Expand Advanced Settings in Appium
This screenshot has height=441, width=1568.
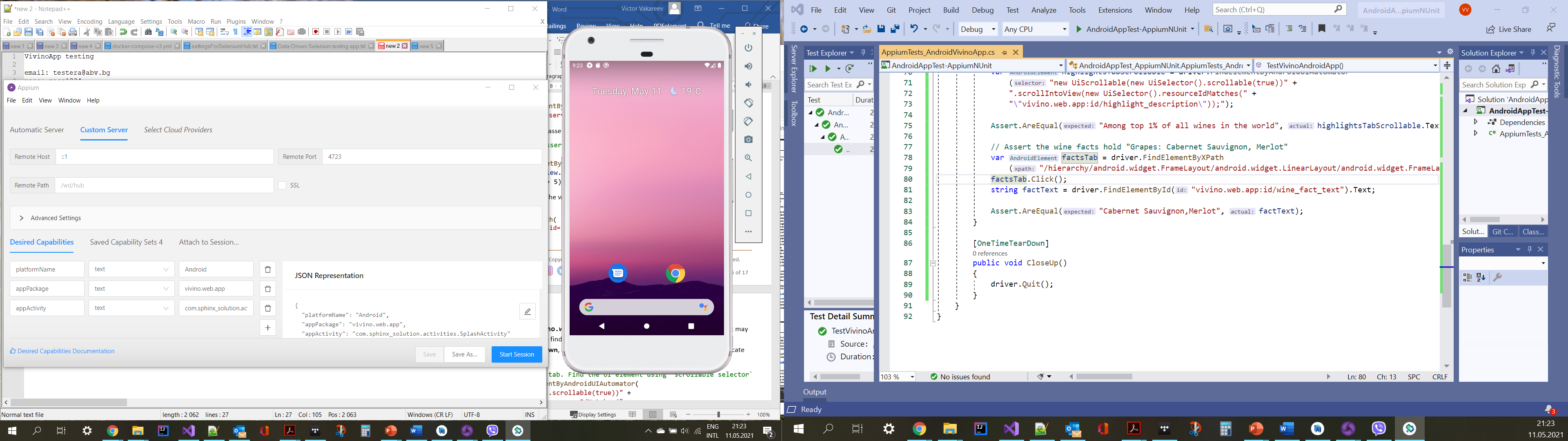point(276,218)
